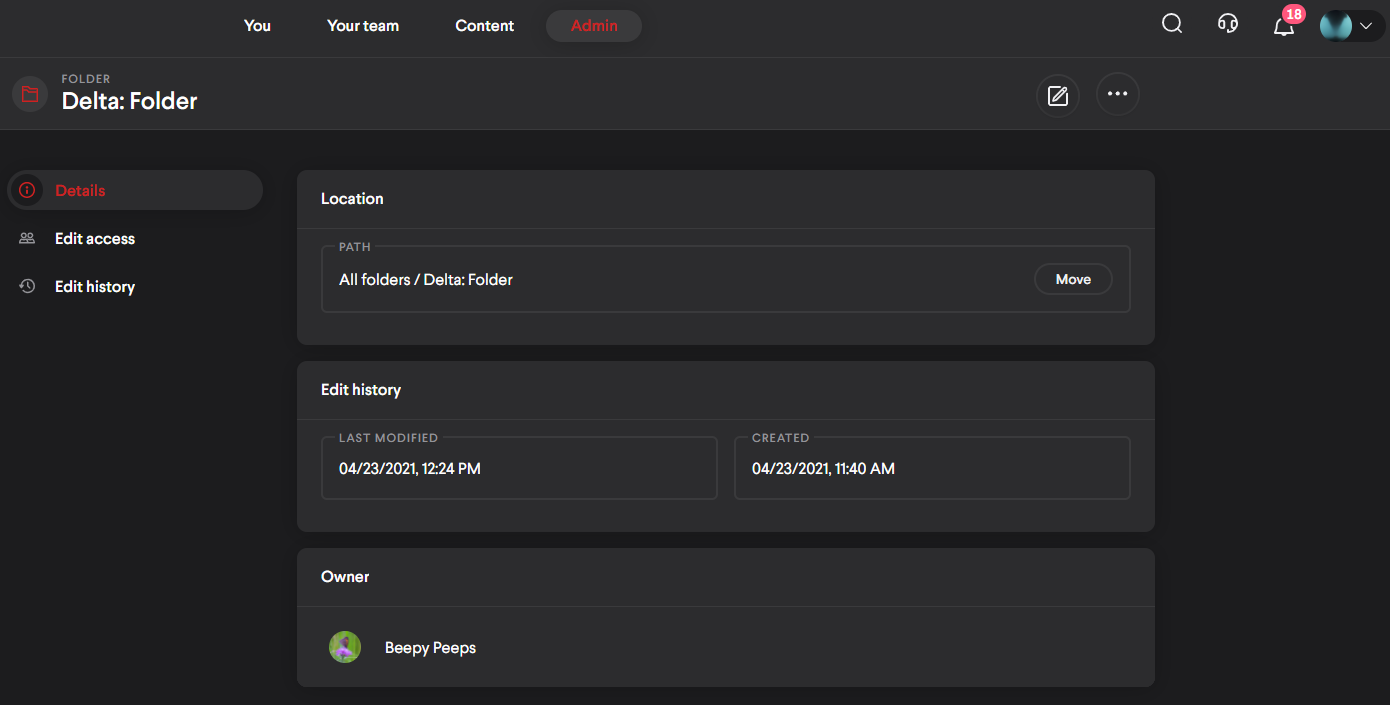Image resolution: width=1390 pixels, height=705 pixels.
Task: Click the Beepy Peeps owner name
Action: tap(430, 648)
